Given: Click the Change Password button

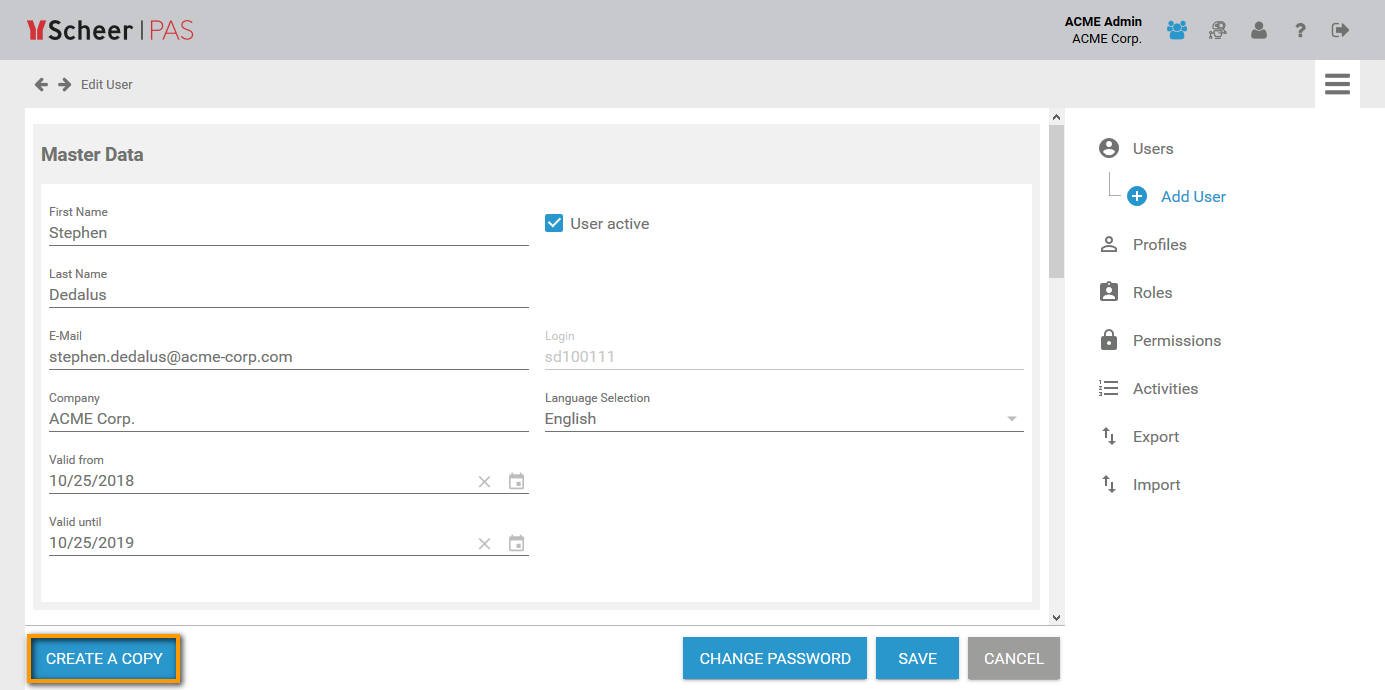Looking at the screenshot, I should coord(775,659).
